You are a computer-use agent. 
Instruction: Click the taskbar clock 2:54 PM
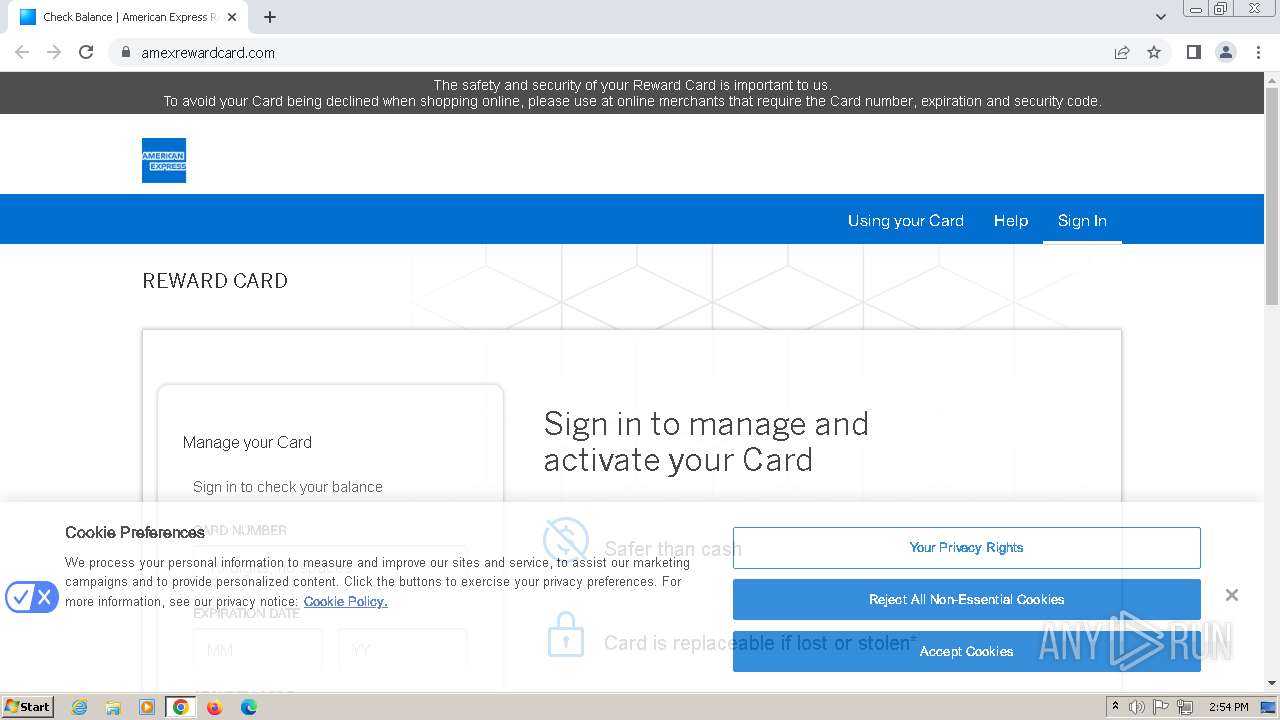1228,707
